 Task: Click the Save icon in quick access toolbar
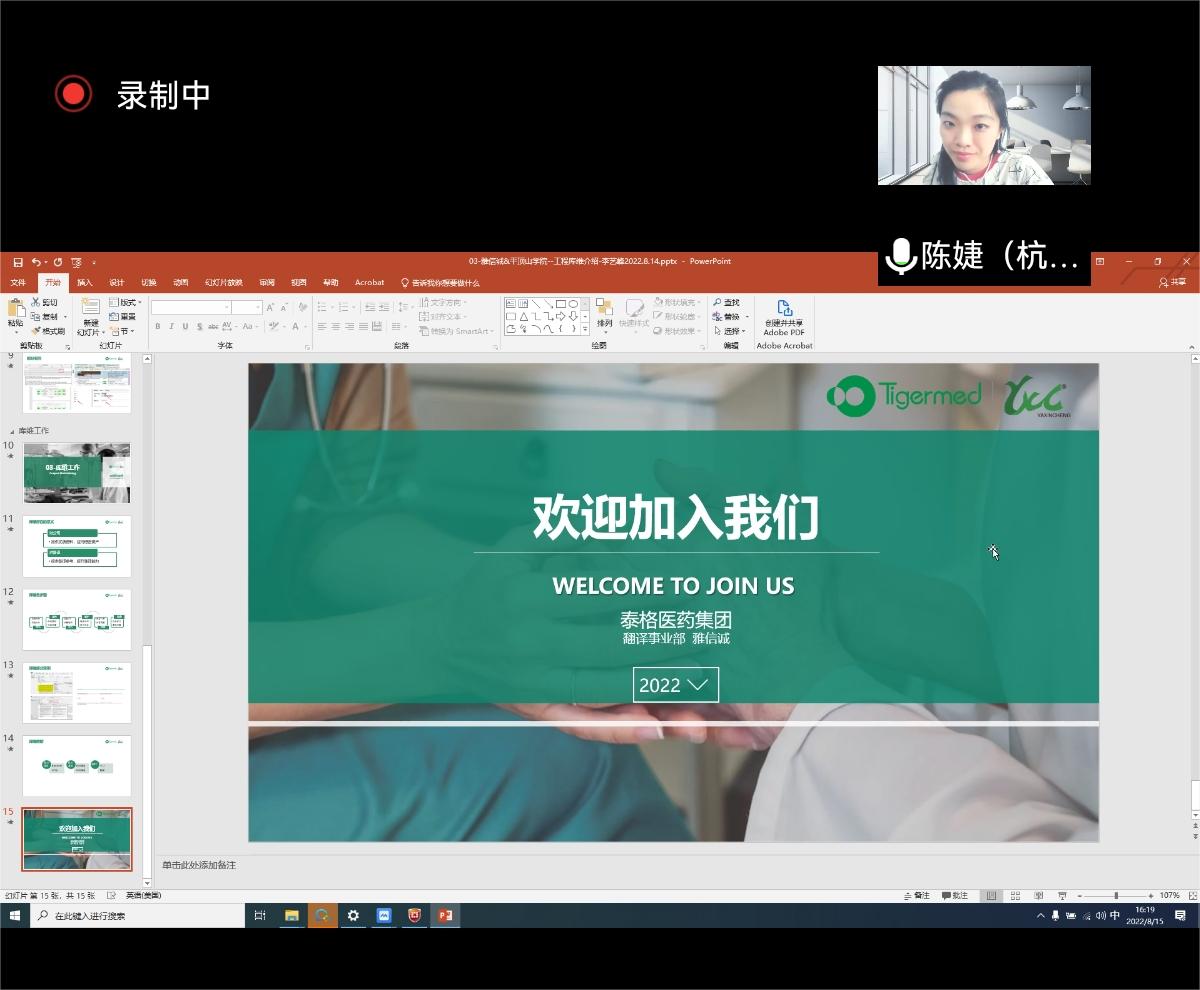[18, 262]
